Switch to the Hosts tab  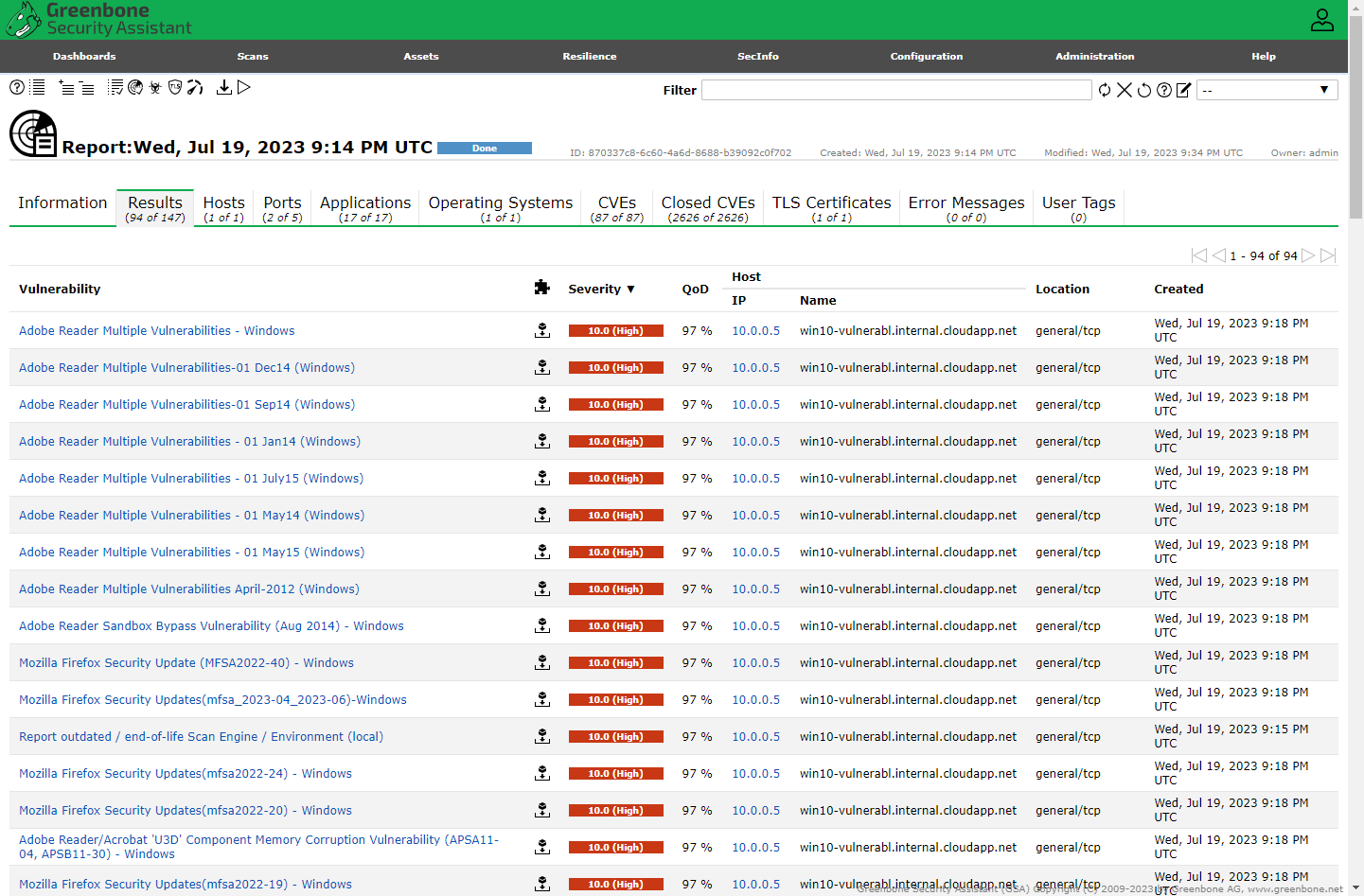coord(223,208)
